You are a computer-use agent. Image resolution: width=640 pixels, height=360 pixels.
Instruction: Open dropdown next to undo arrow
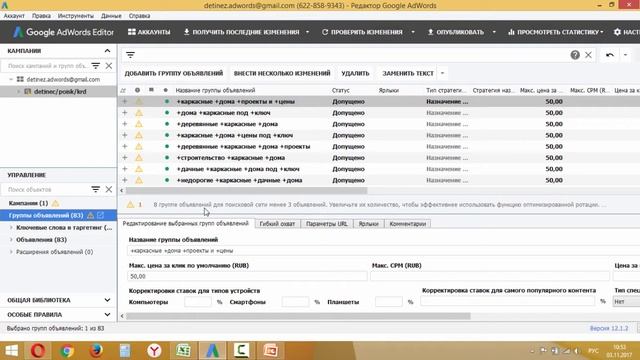[x=625, y=55]
